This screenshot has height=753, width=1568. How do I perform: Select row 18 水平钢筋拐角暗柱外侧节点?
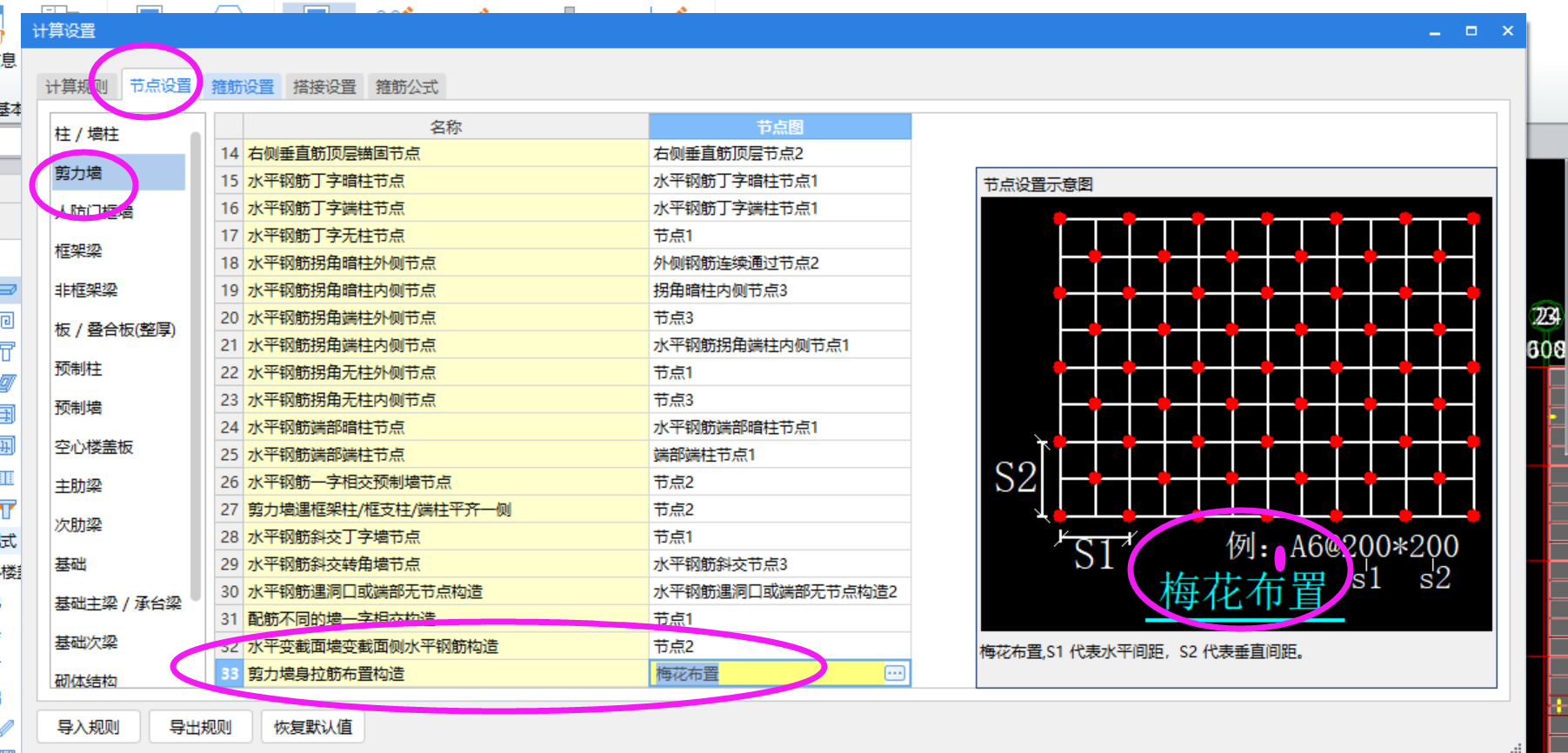coord(446,263)
